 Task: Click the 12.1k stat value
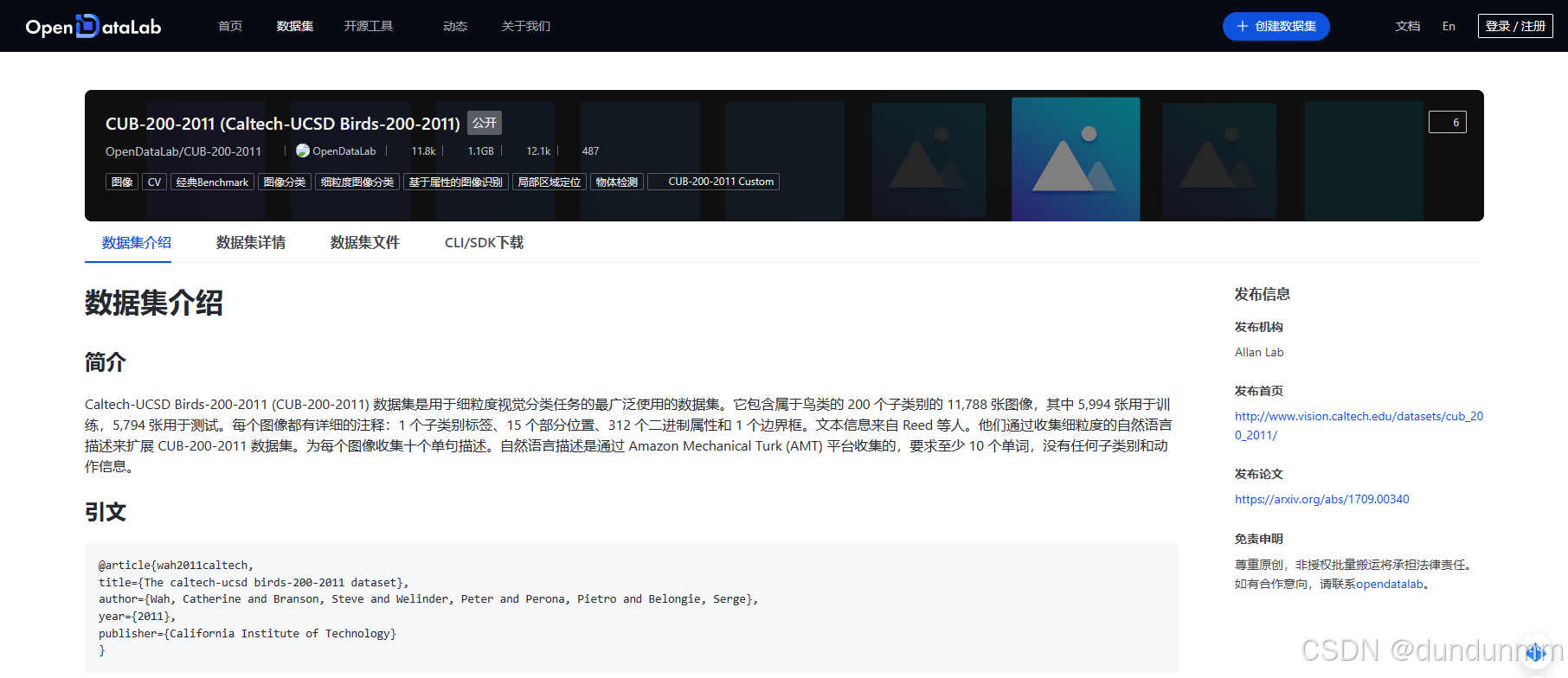tap(538, 150)
